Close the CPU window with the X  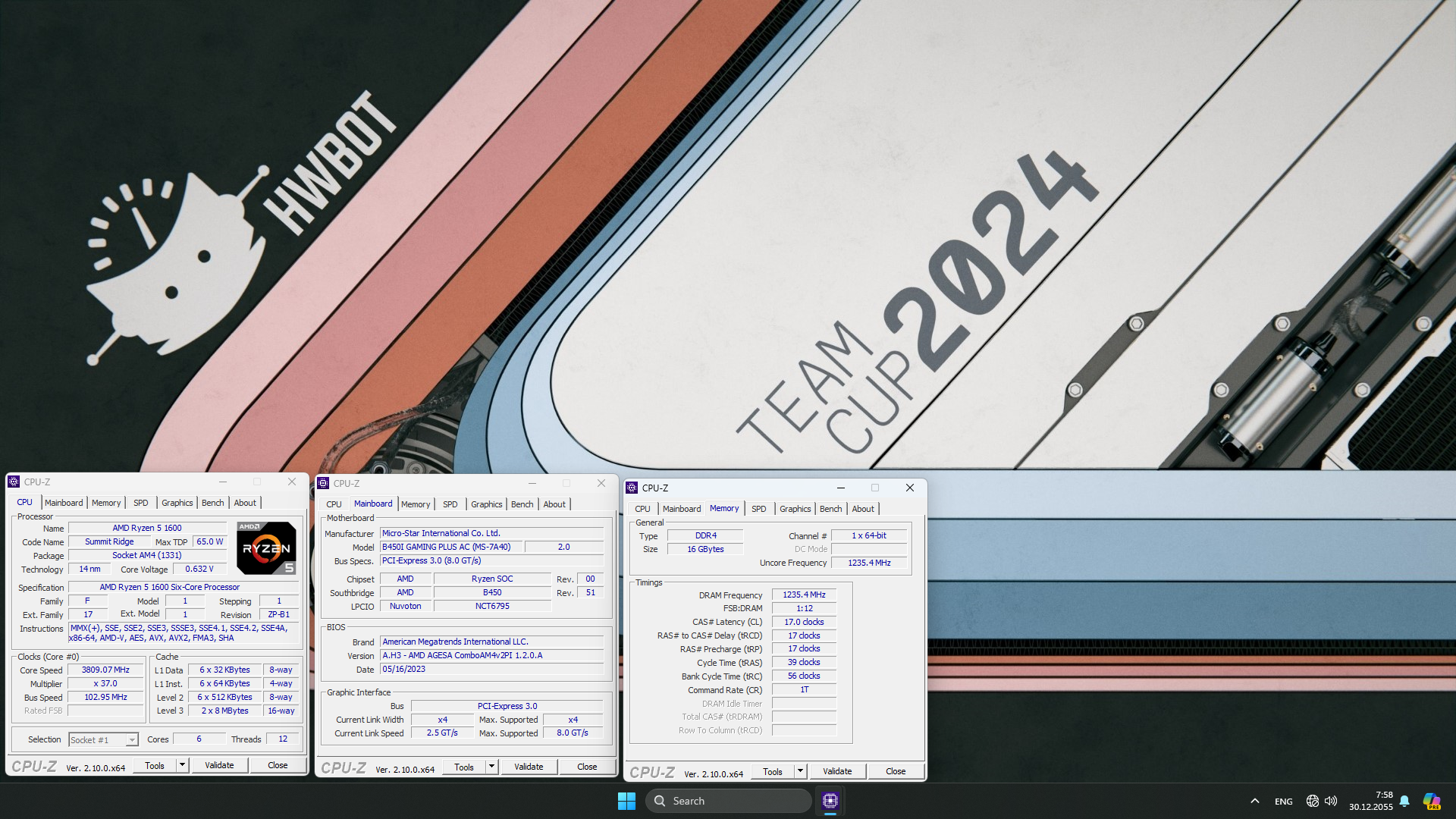[x=292, y=482]
